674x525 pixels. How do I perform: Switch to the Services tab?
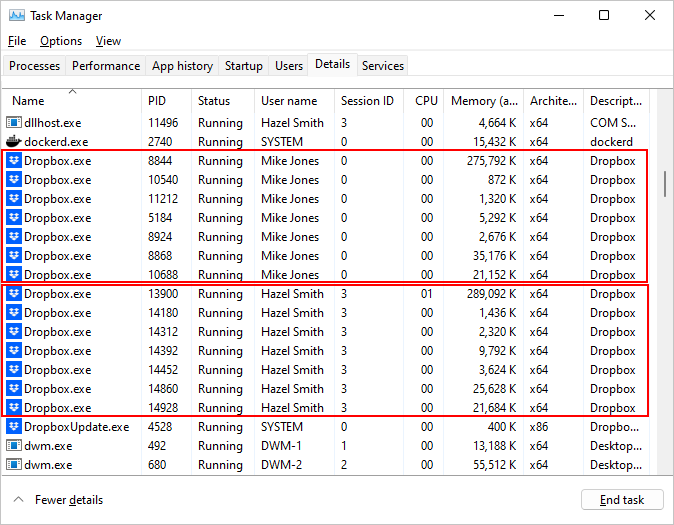tap(383, 66)
